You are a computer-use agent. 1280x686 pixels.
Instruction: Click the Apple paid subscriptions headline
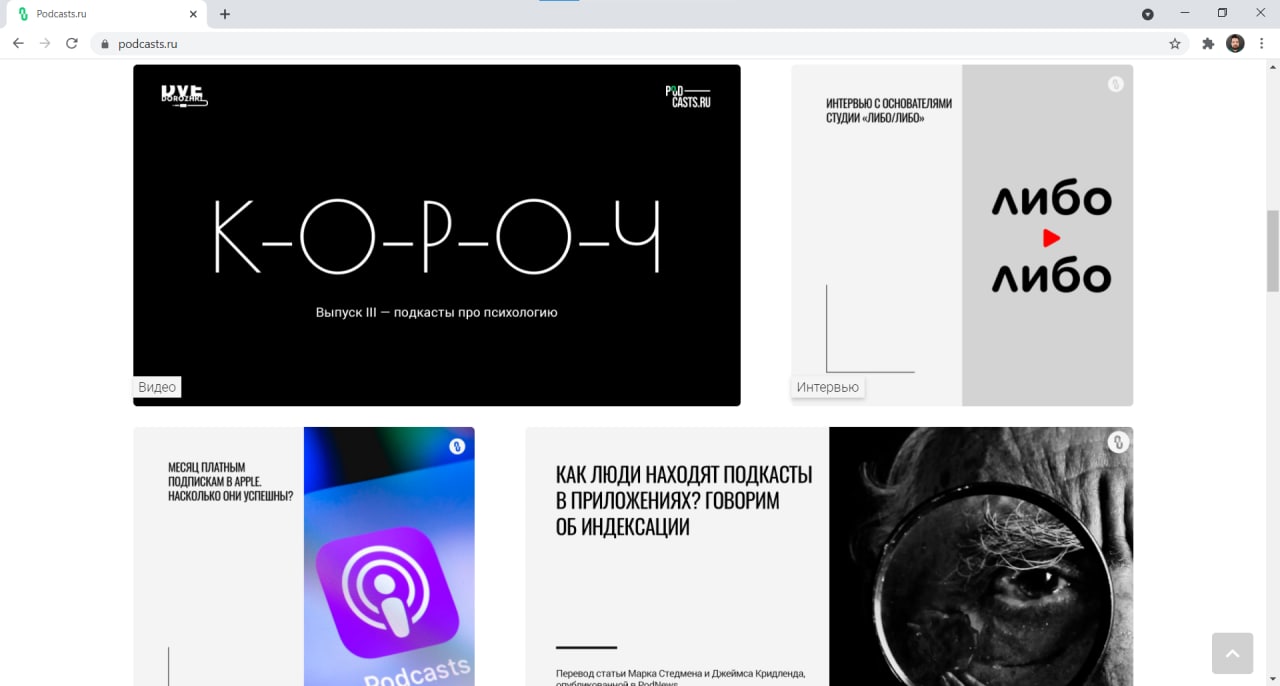pos(230,481)
